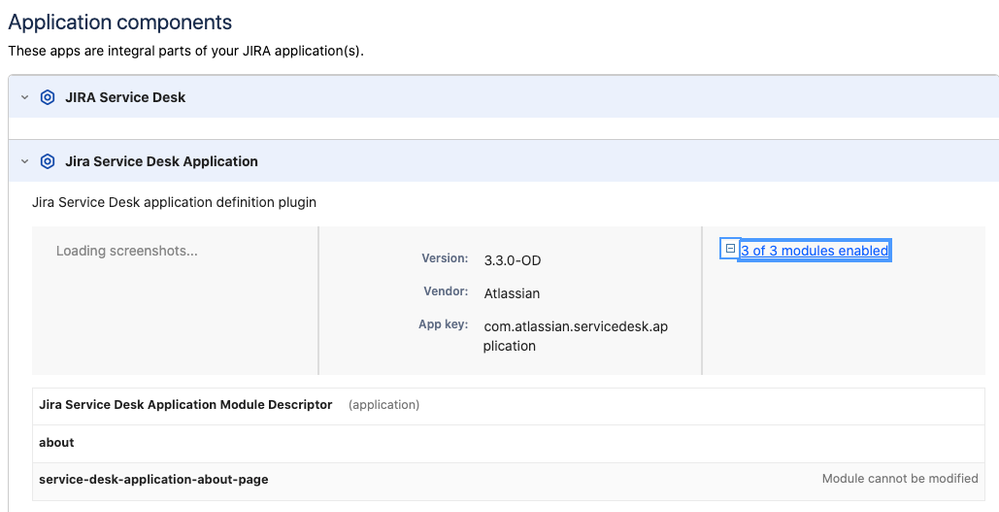Viewport: 999px width, 512px height.
Task: Collapse modules list using the minus icon
Action: click(x=730, y=249)
